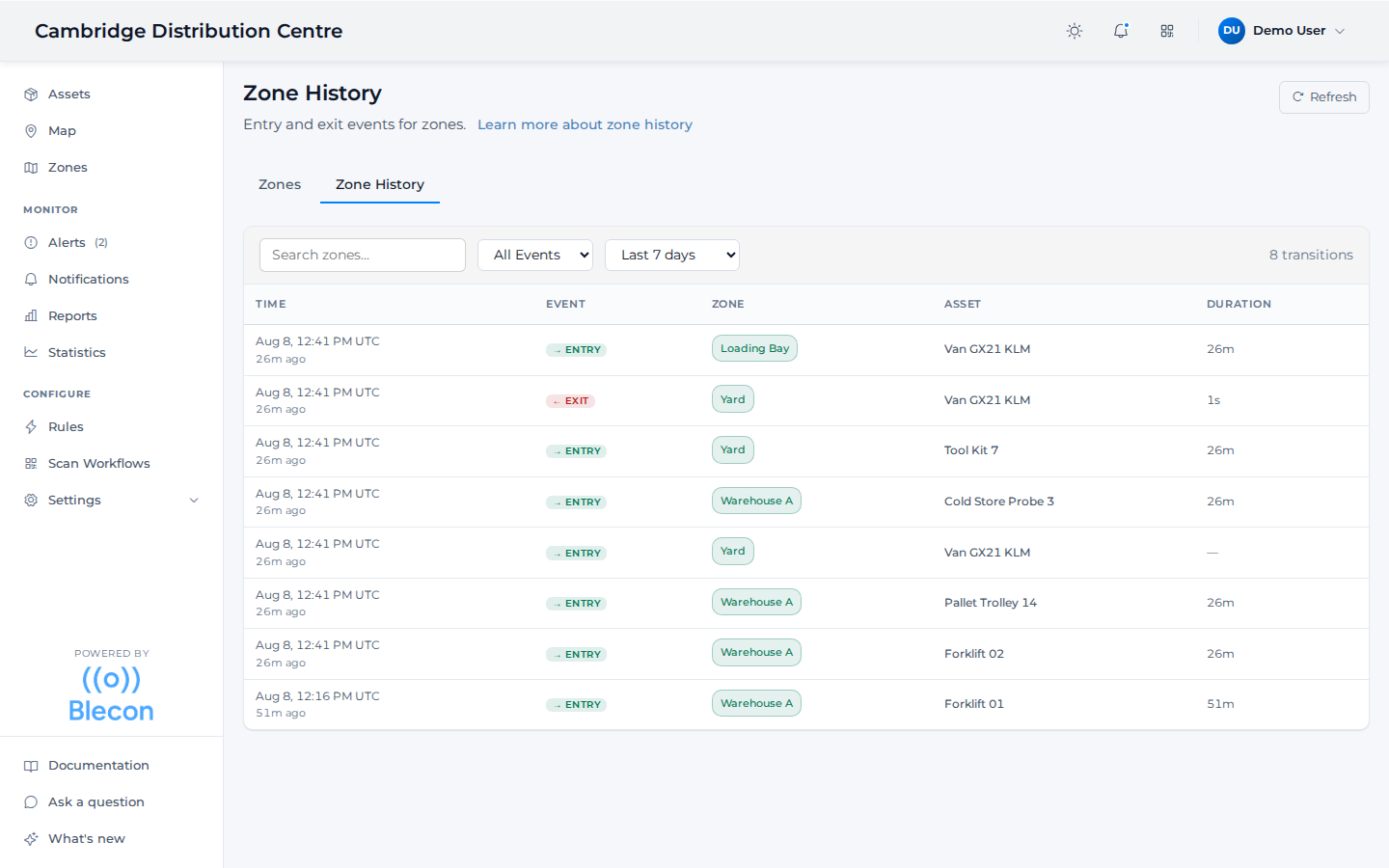Open the Last 7 days range dropdown

tap(672, 255)
